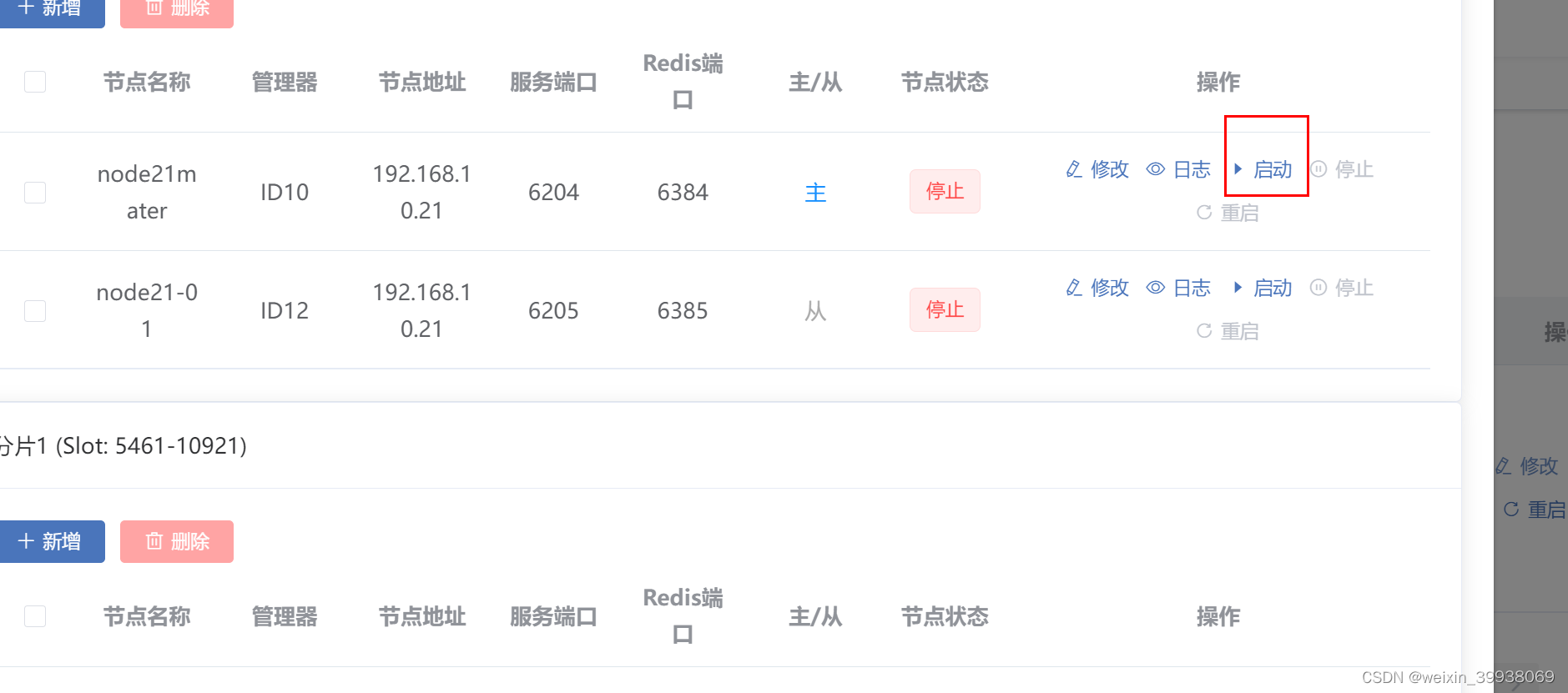Click 停止 action for node21-01 row
The height and width of the screenshot is (693, 1568).
pyautogui.click(x=1342, y=288)
